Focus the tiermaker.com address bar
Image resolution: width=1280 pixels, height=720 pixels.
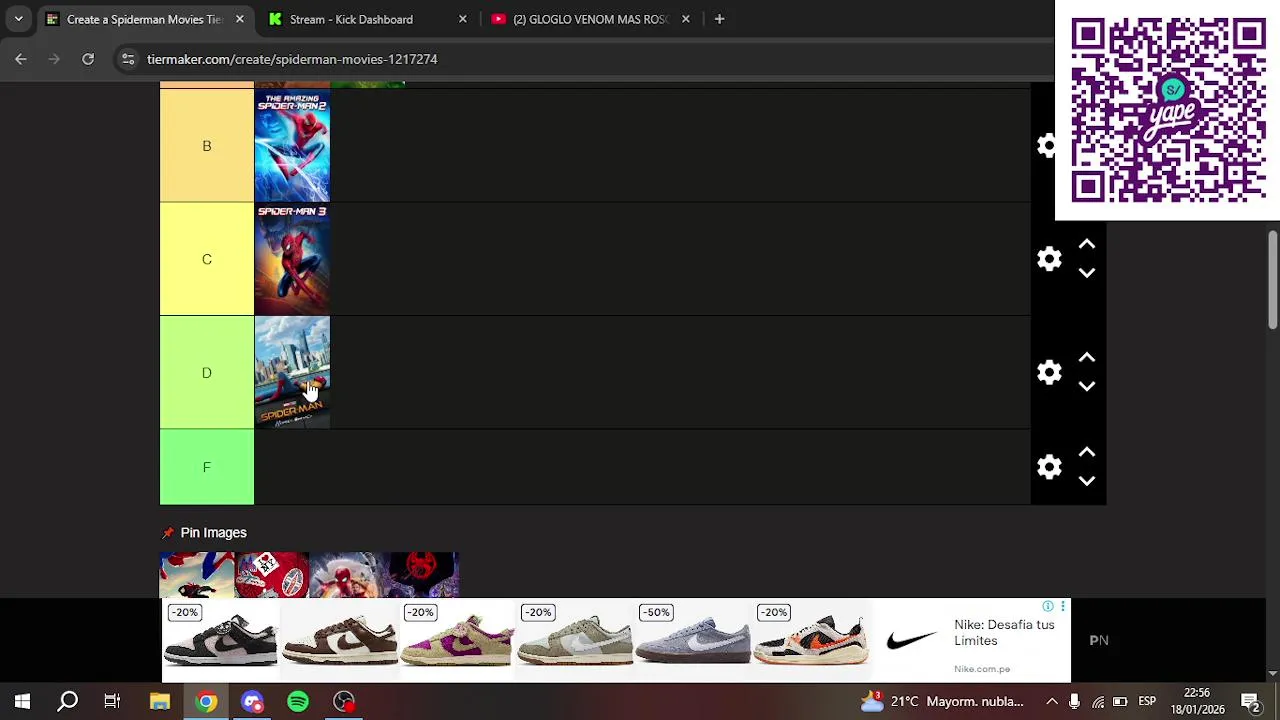tap(292, 59)
